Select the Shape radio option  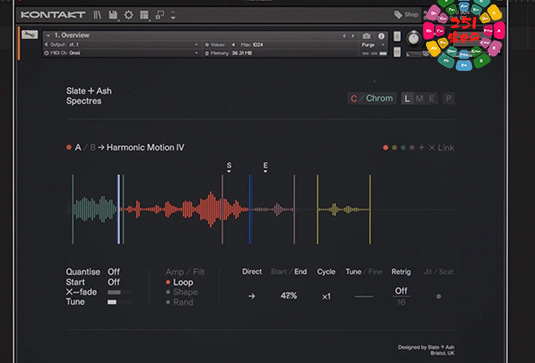(182, 292)
